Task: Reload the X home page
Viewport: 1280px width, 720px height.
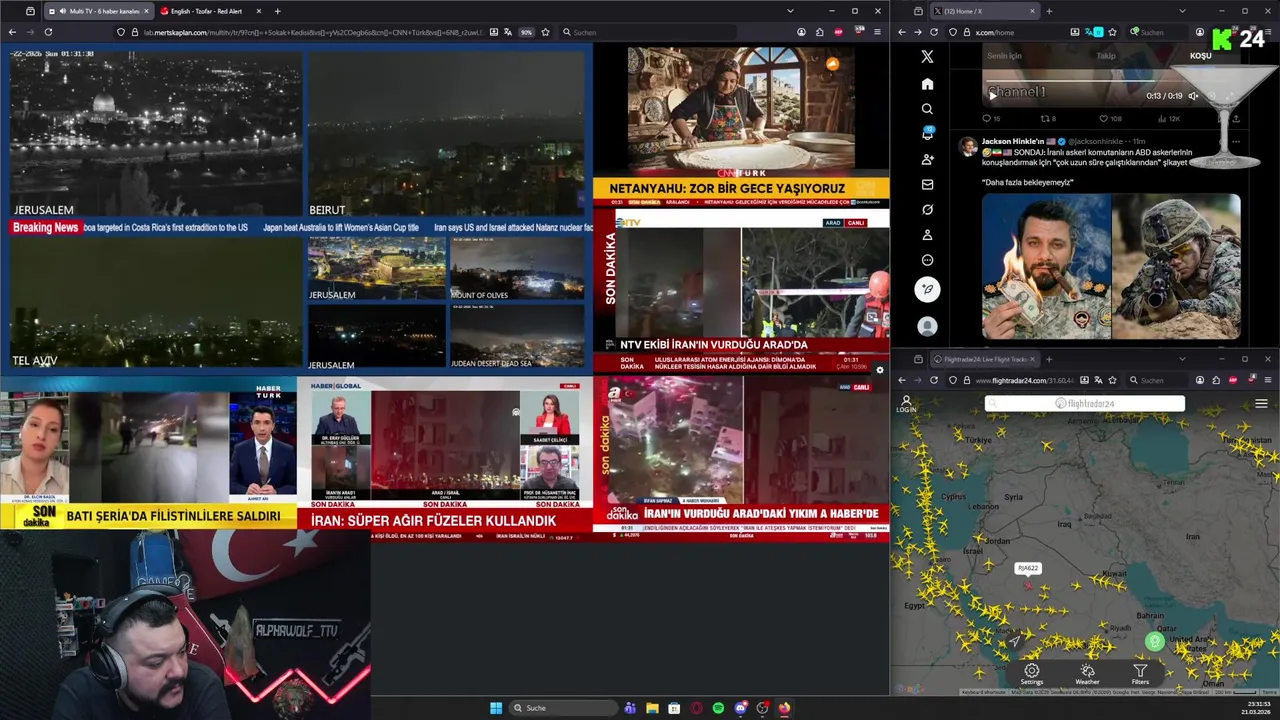Action: 934,32
